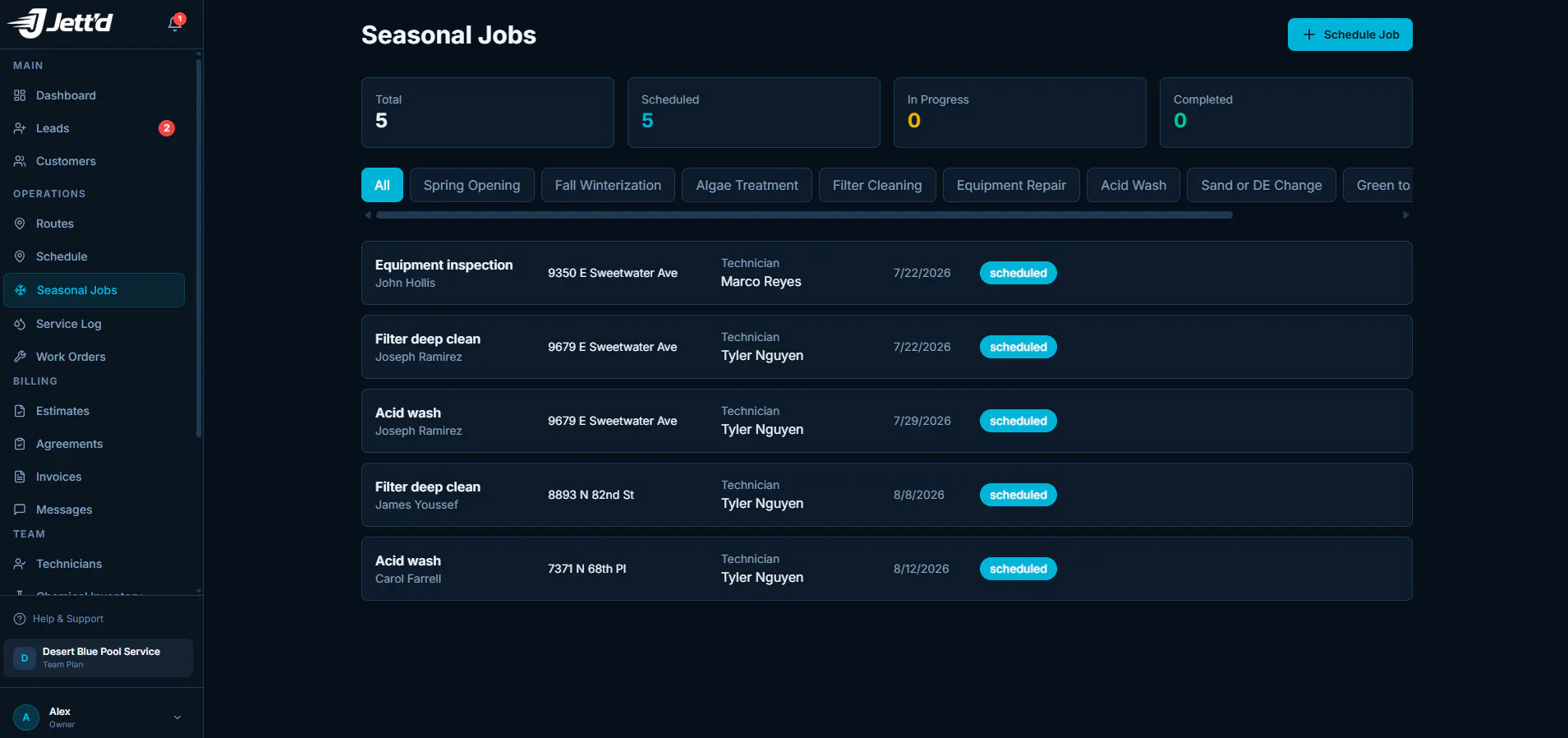Viewport: 1568px width, 738px height.
Task: Filter by Fall Winterization
Action: pos(608,185)
